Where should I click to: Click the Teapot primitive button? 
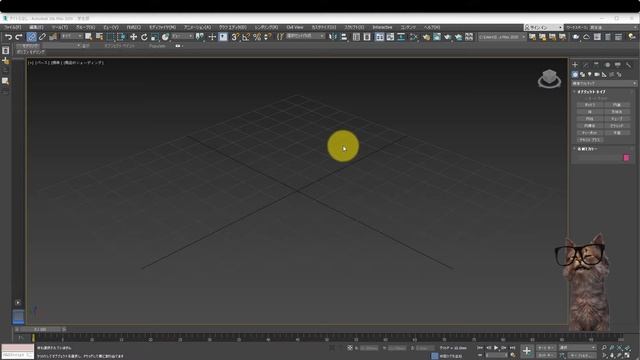pos(589,133)
